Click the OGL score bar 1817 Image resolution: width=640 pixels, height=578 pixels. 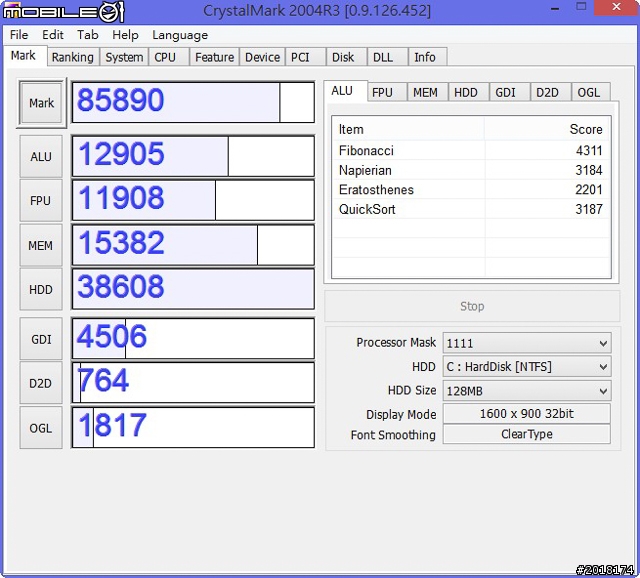193,427
